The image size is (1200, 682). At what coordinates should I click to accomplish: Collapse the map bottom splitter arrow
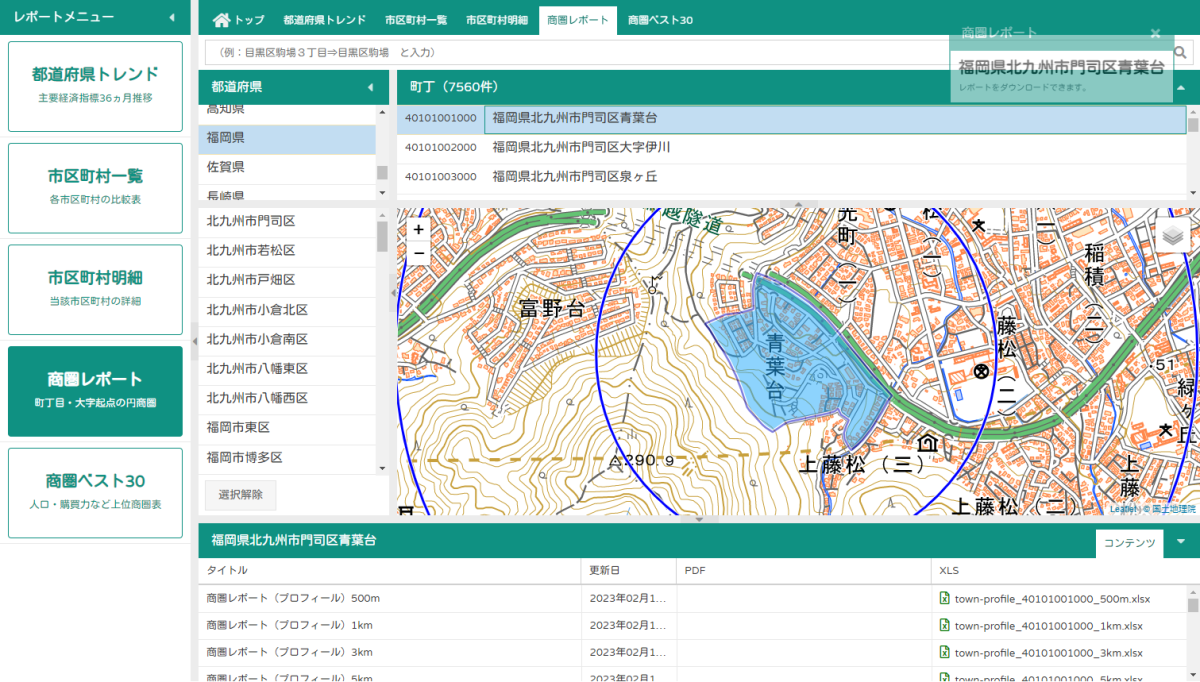[x=699, y=519]
